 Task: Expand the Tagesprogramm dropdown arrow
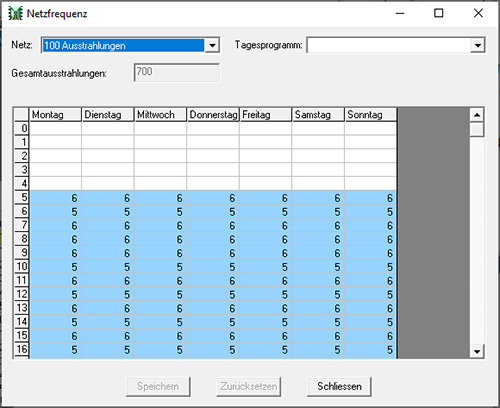478,45
